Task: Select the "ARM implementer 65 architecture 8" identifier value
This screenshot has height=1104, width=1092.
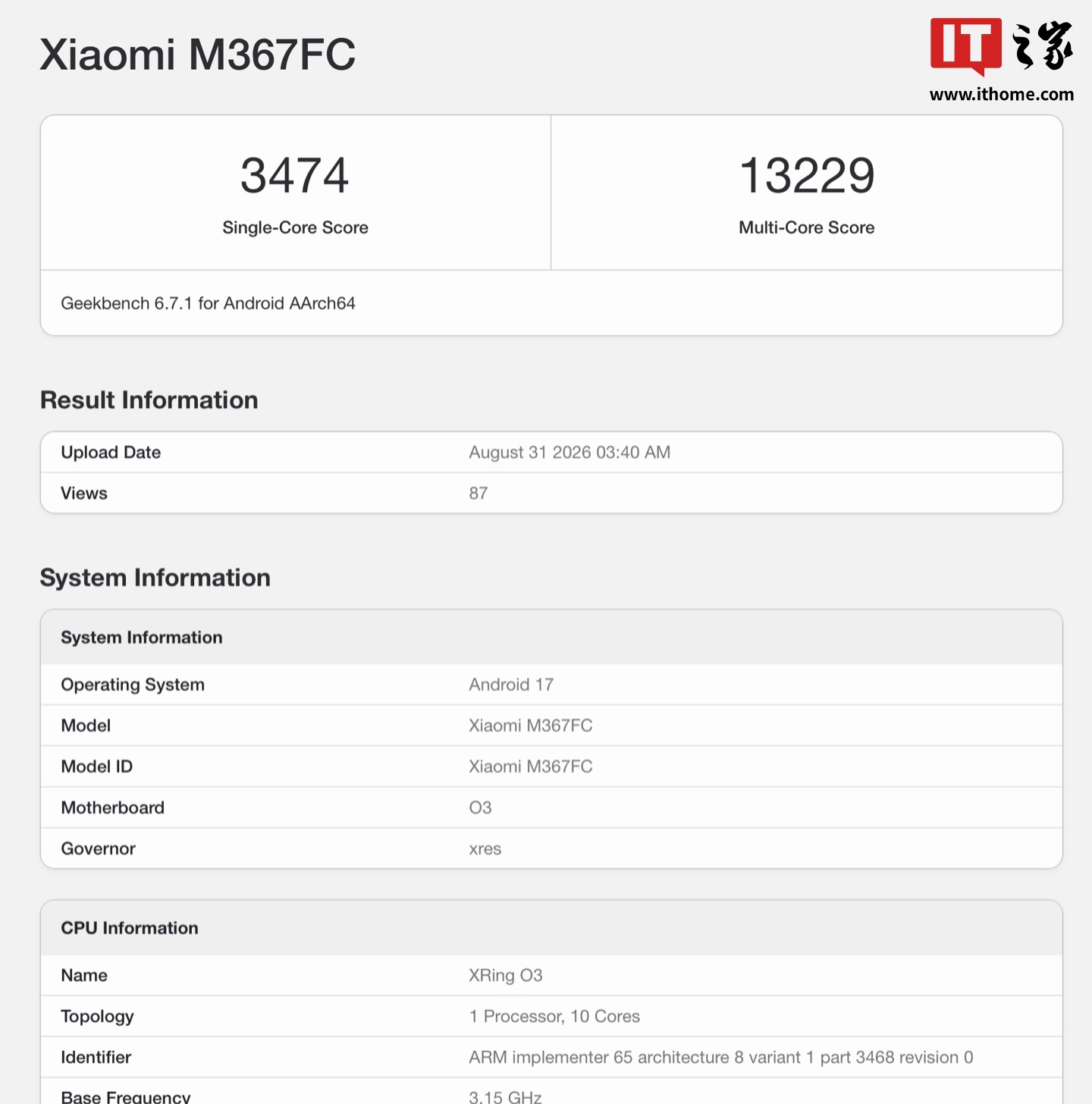Action: 720,1057
